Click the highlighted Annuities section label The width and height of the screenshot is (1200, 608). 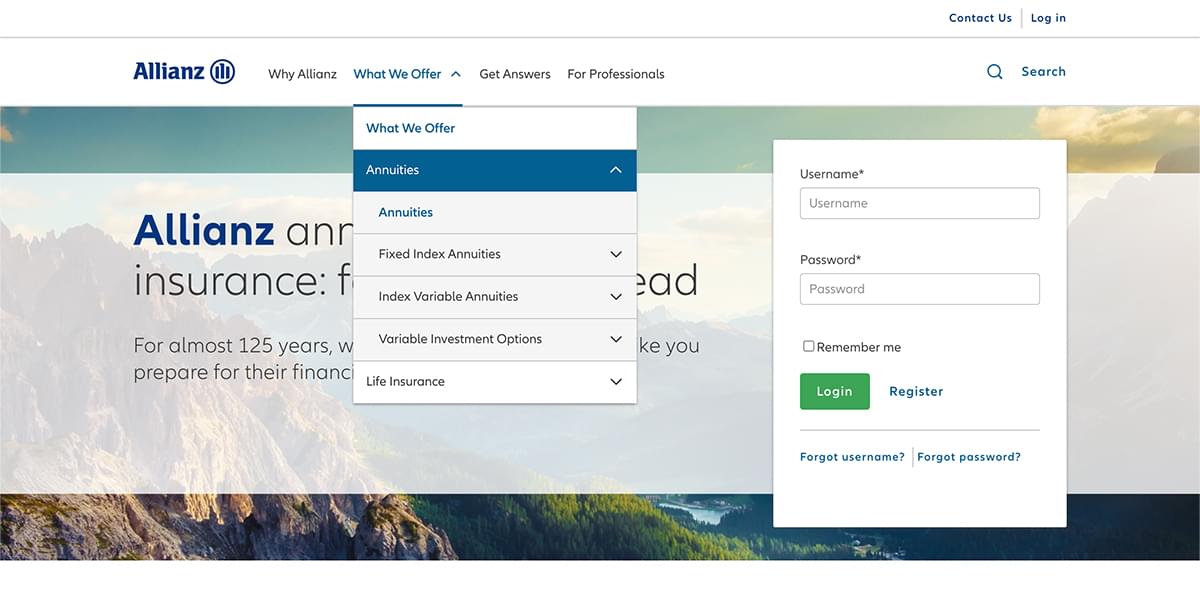point(392,170)
